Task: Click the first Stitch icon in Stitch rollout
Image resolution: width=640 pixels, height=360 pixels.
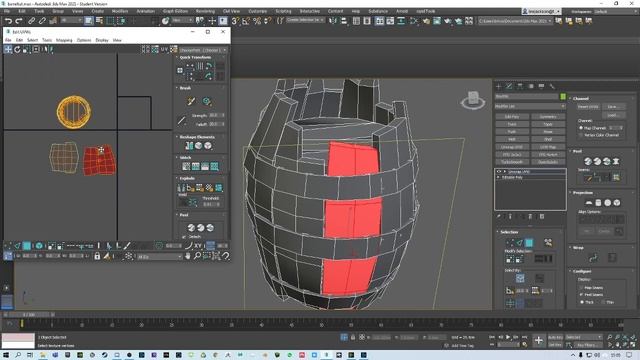Action: [186, 166]
